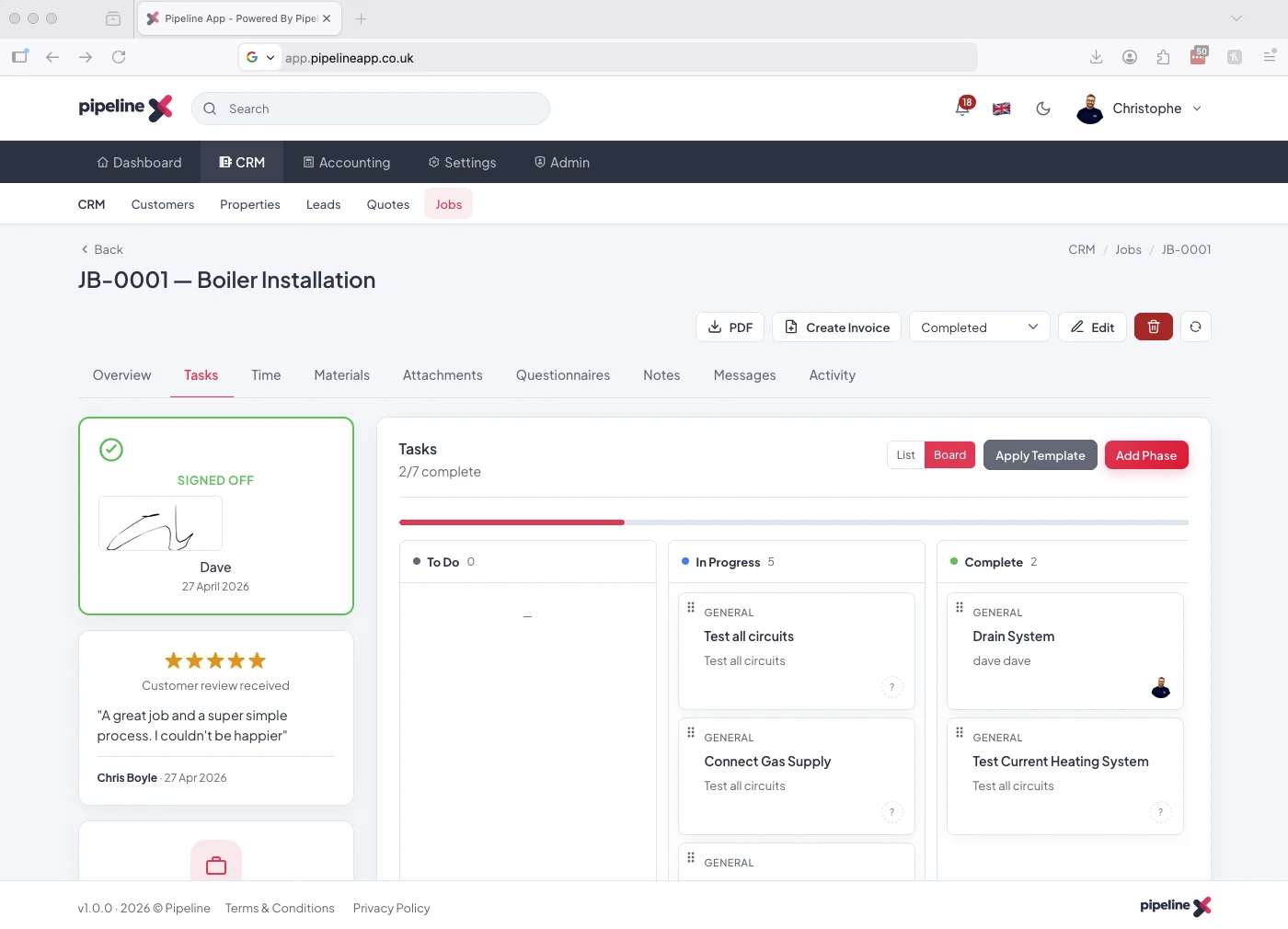The image size is (1288, 929).
Task: Select the Questionnaires tab
Action: pyautogui.click(x=563, y=375)
